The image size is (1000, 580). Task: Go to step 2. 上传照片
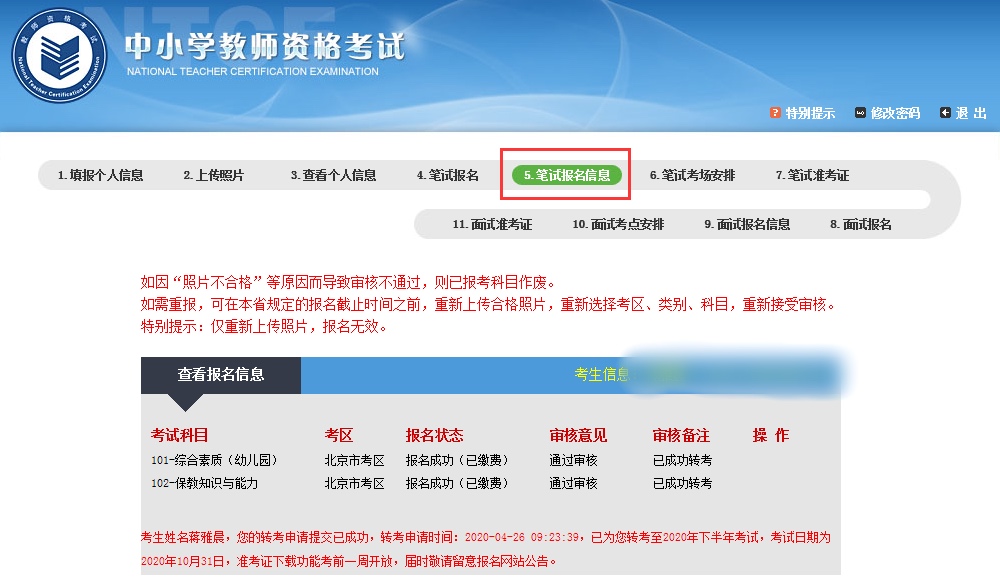[x=214, y=175]
